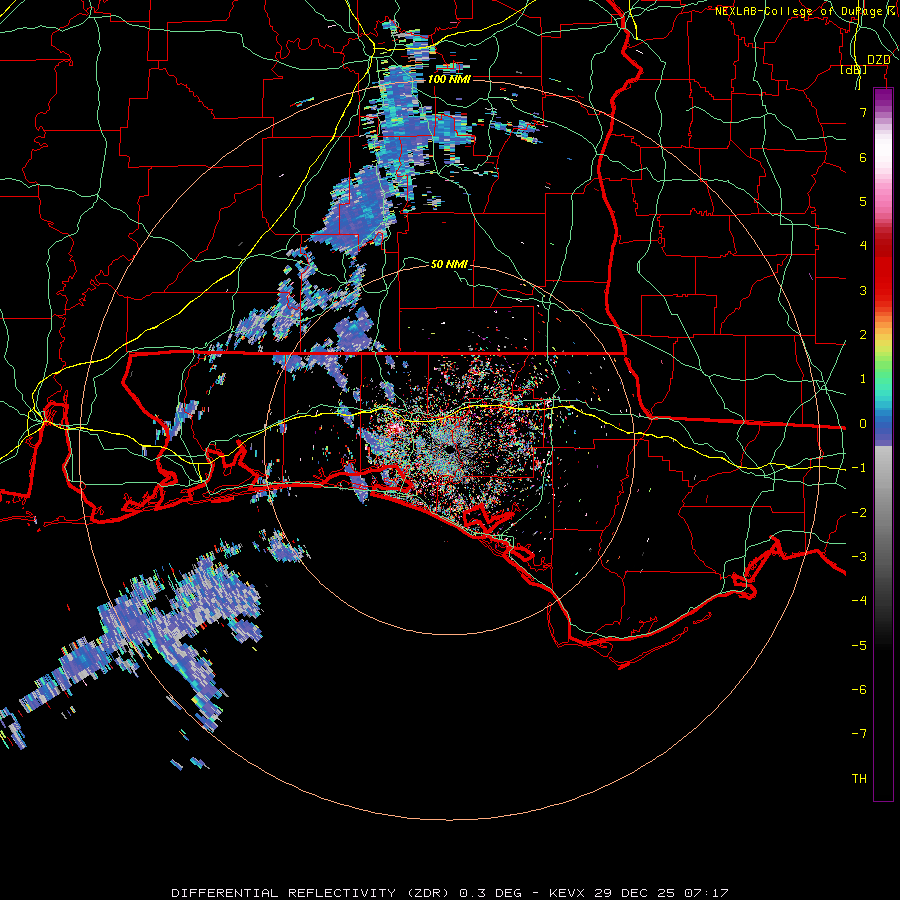The image size is (900, 900).
Task: Click the 7 value on the color scale
Action: point(863,112)
